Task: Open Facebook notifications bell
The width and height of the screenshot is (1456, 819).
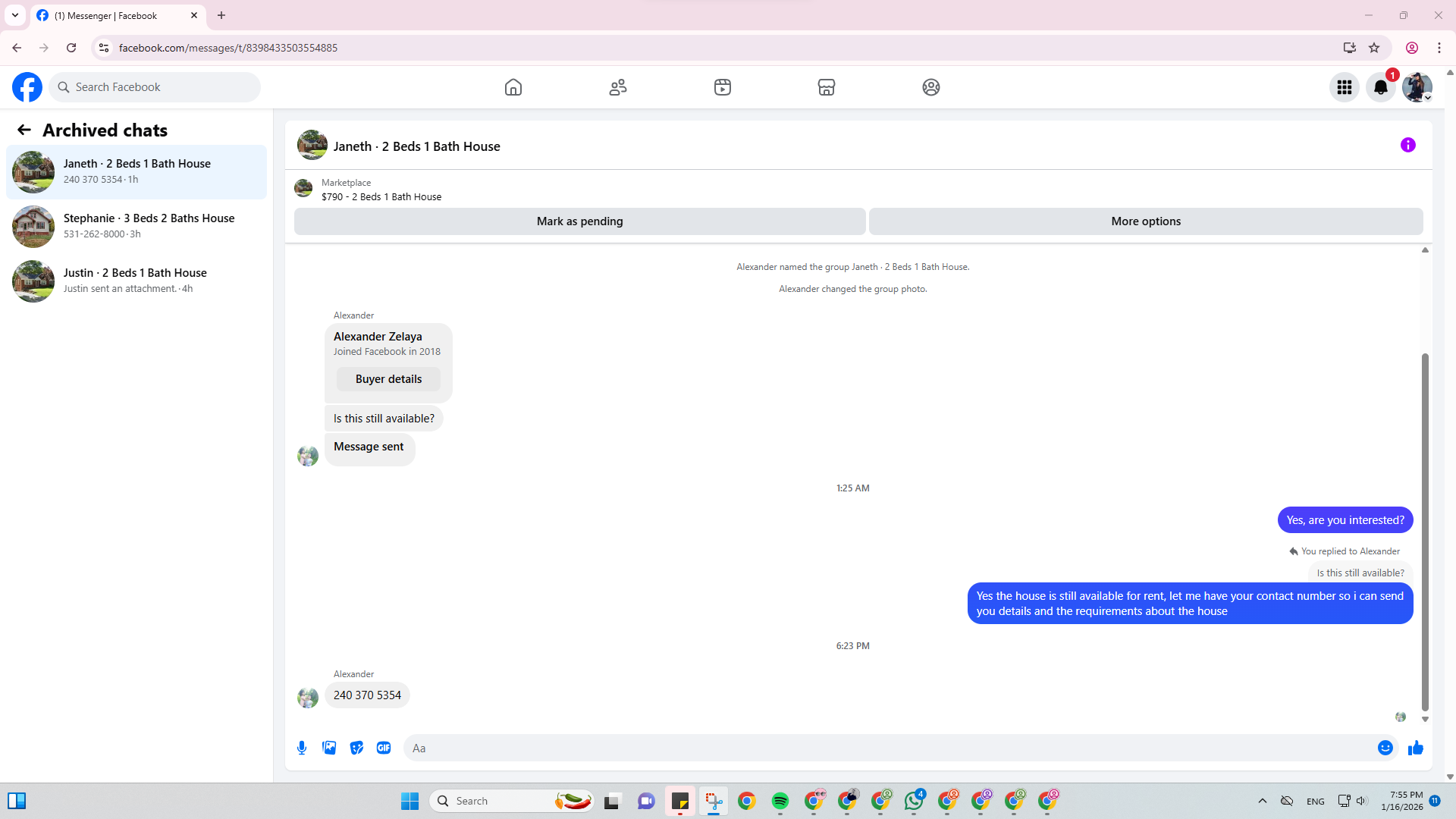Action: (1380, 87)
